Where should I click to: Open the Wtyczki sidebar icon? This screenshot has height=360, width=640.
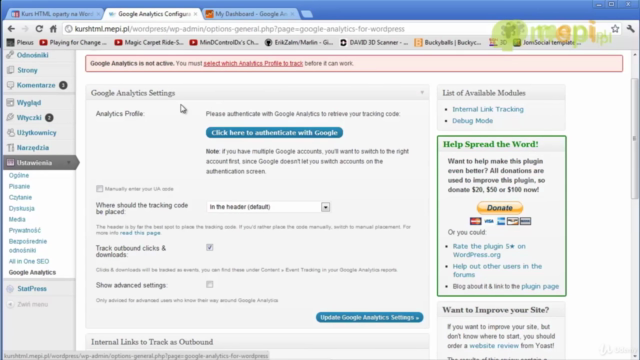click(x=10, y=118)
